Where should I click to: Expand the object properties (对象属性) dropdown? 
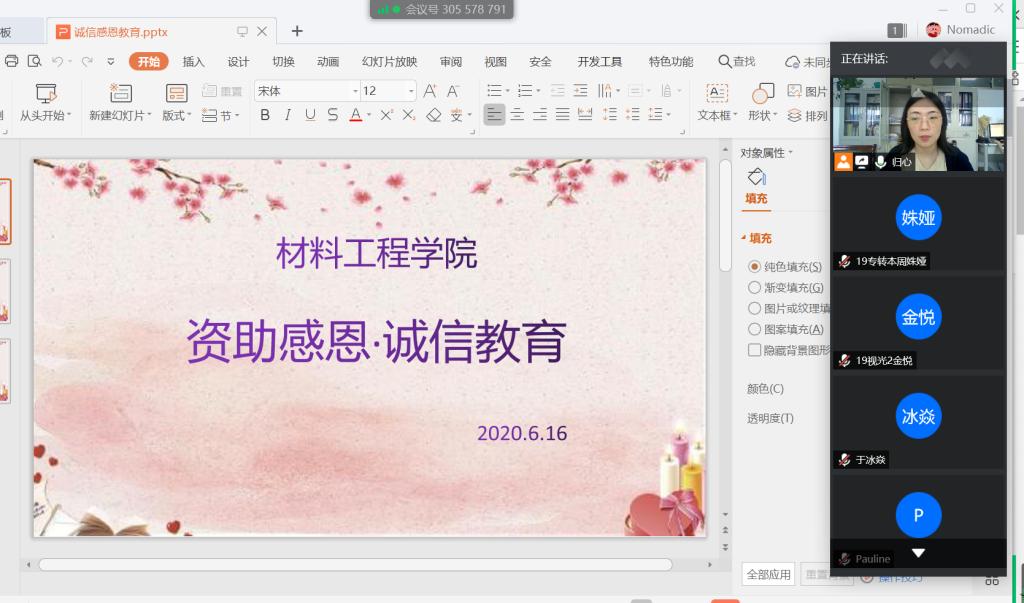pos(790,153)
